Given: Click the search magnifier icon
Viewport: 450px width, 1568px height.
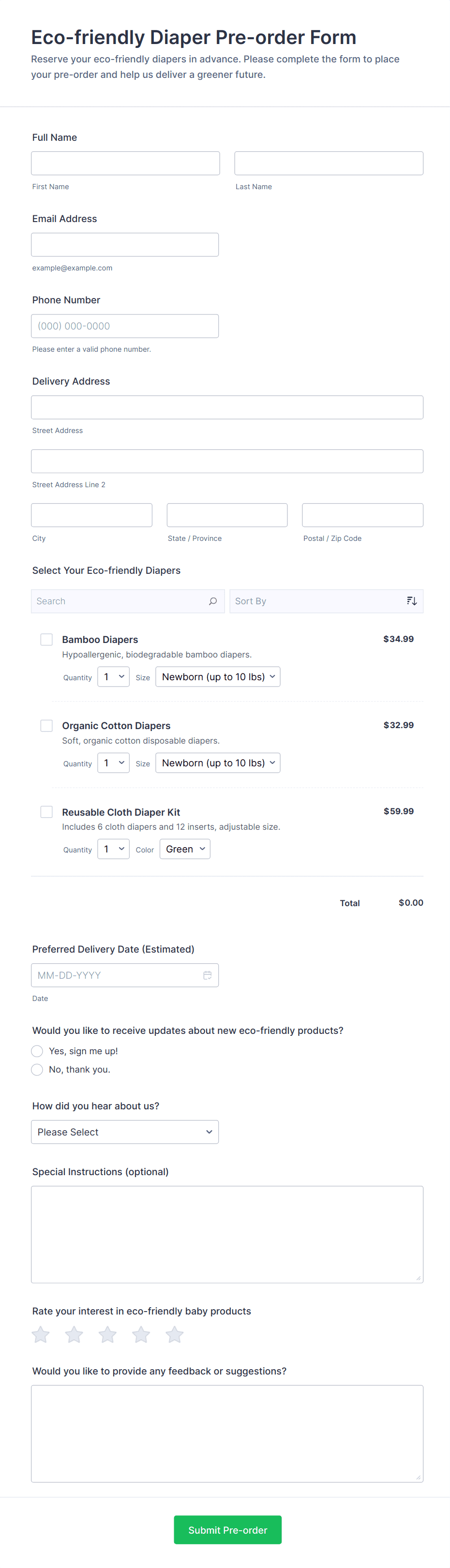Looking at the screenshot, I should 212,601.
